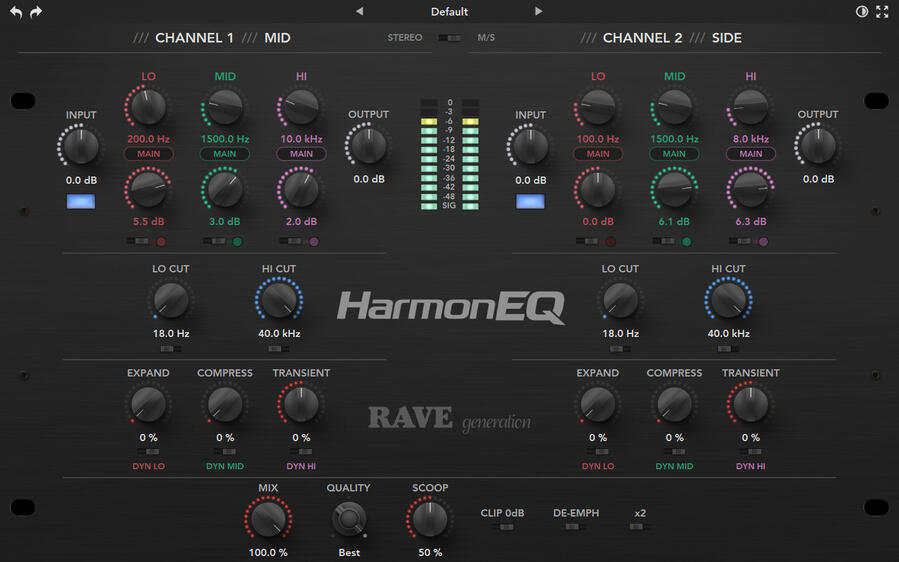Click Channel 1 HI MAIN button
899x562 pixels.
coord(302,154)
